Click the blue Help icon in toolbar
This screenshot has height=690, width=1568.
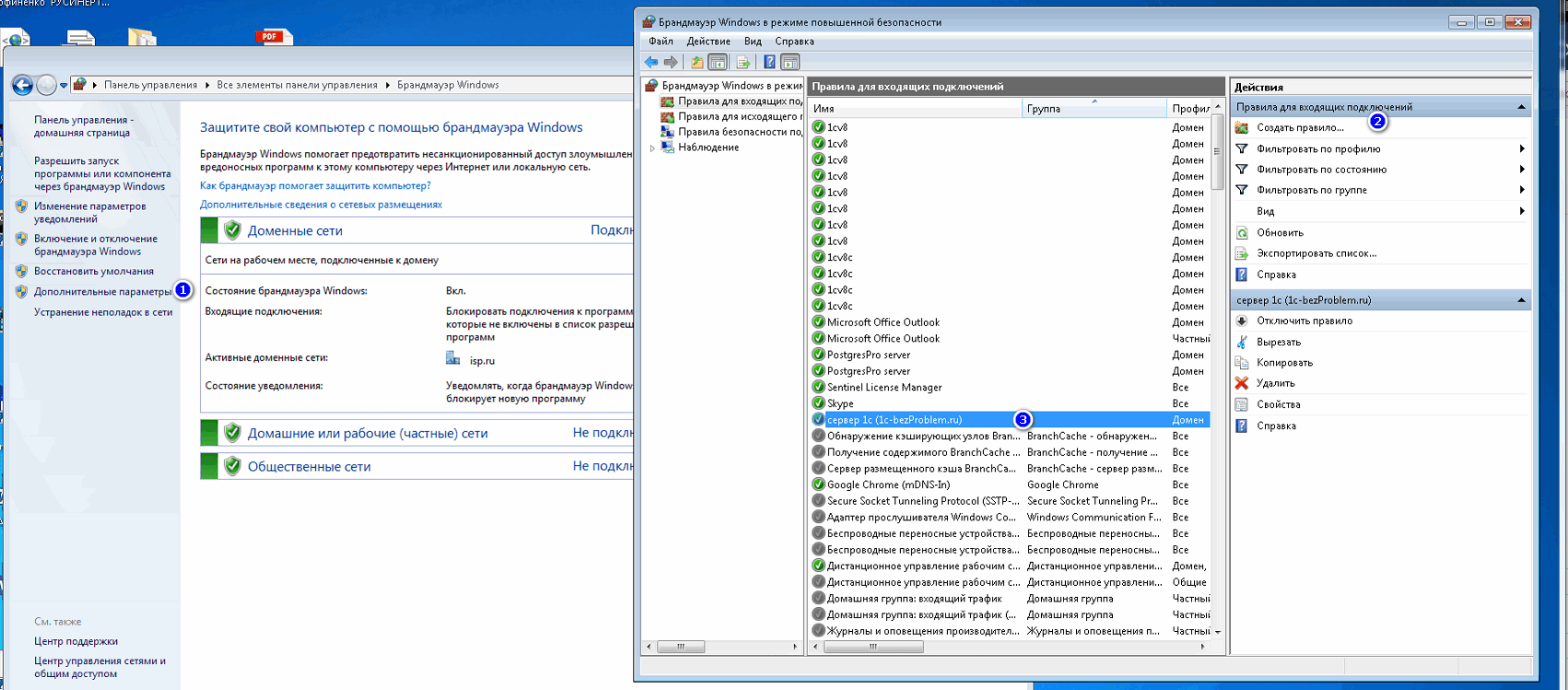coord(769,62)
